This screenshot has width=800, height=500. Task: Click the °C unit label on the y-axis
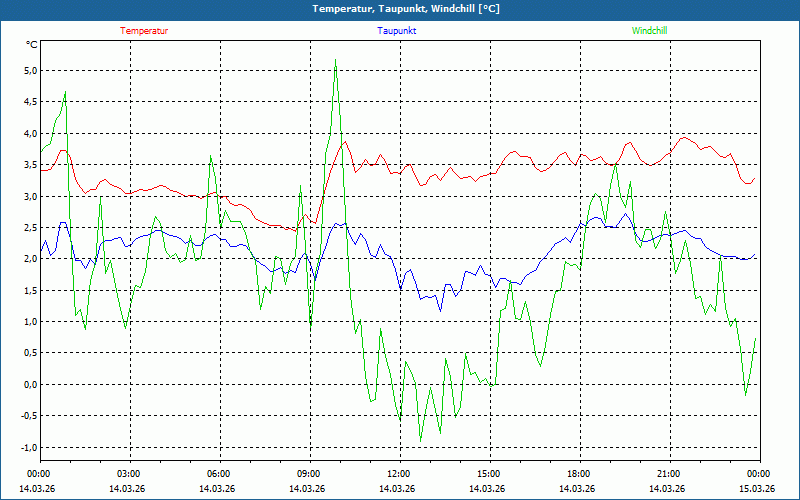point(31,45)
